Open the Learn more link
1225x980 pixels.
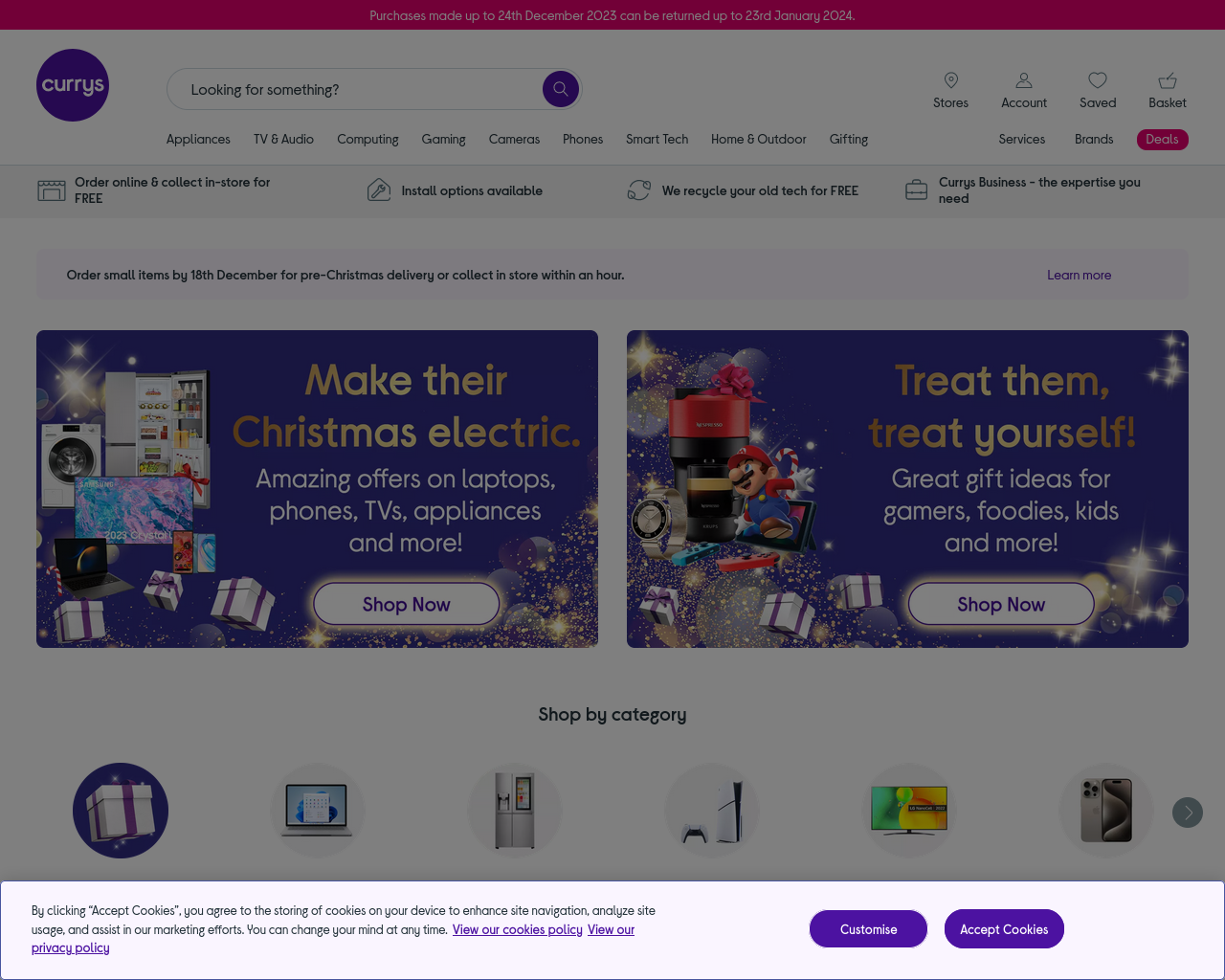tap(1080, 275)
